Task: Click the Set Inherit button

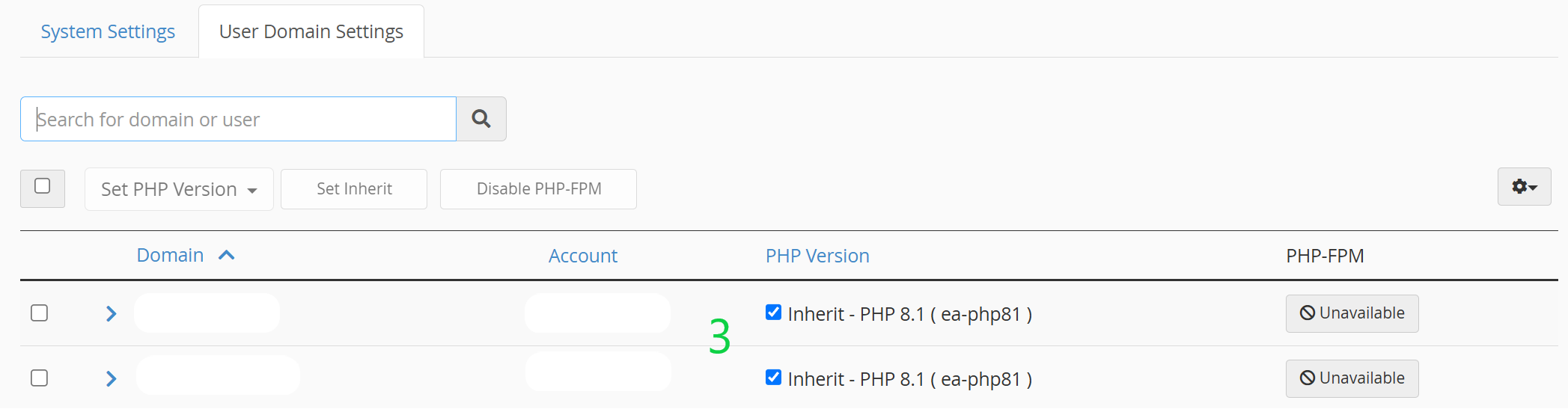Action: [x=354, y=189]
